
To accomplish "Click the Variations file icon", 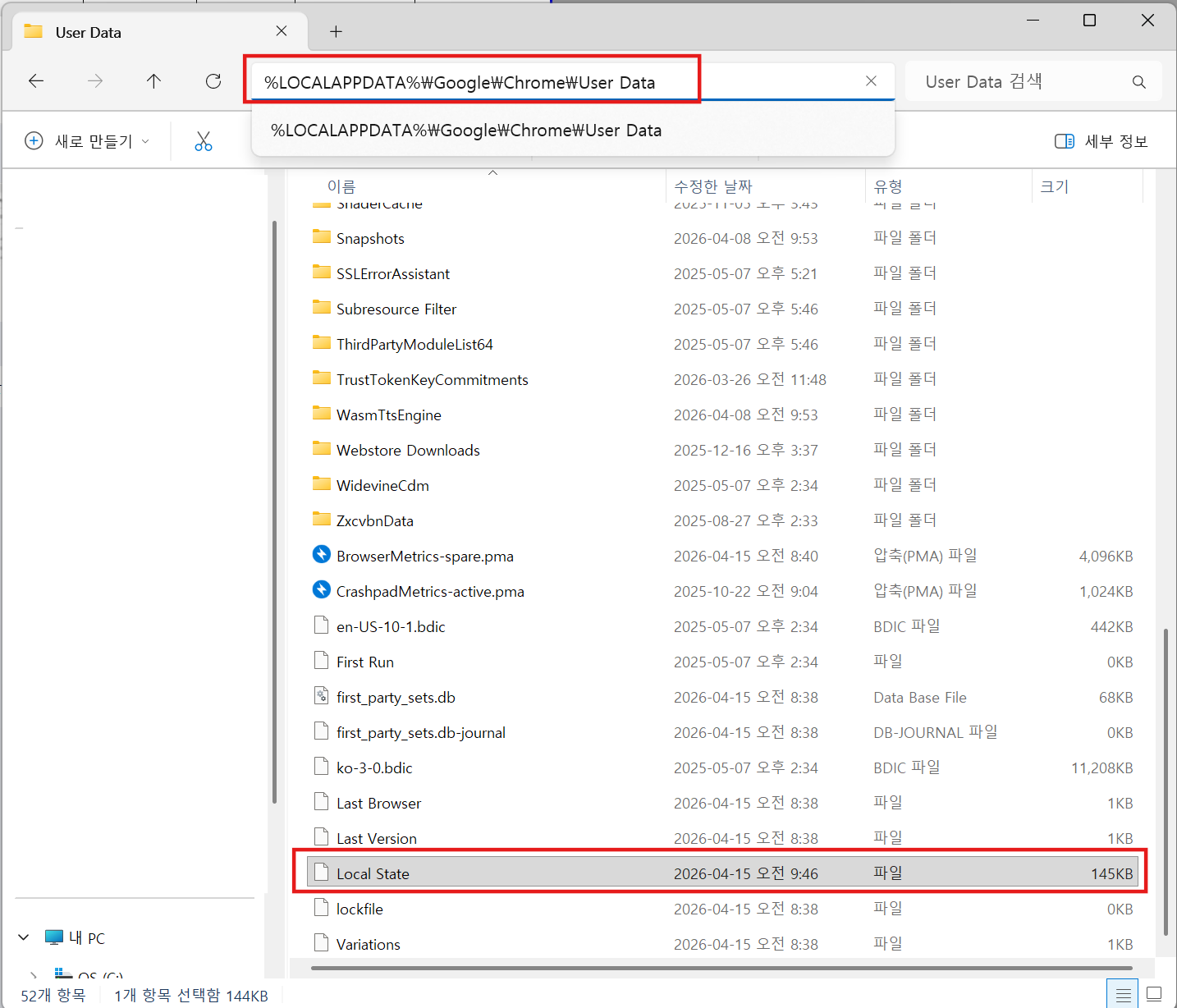I will coord(322,943).
